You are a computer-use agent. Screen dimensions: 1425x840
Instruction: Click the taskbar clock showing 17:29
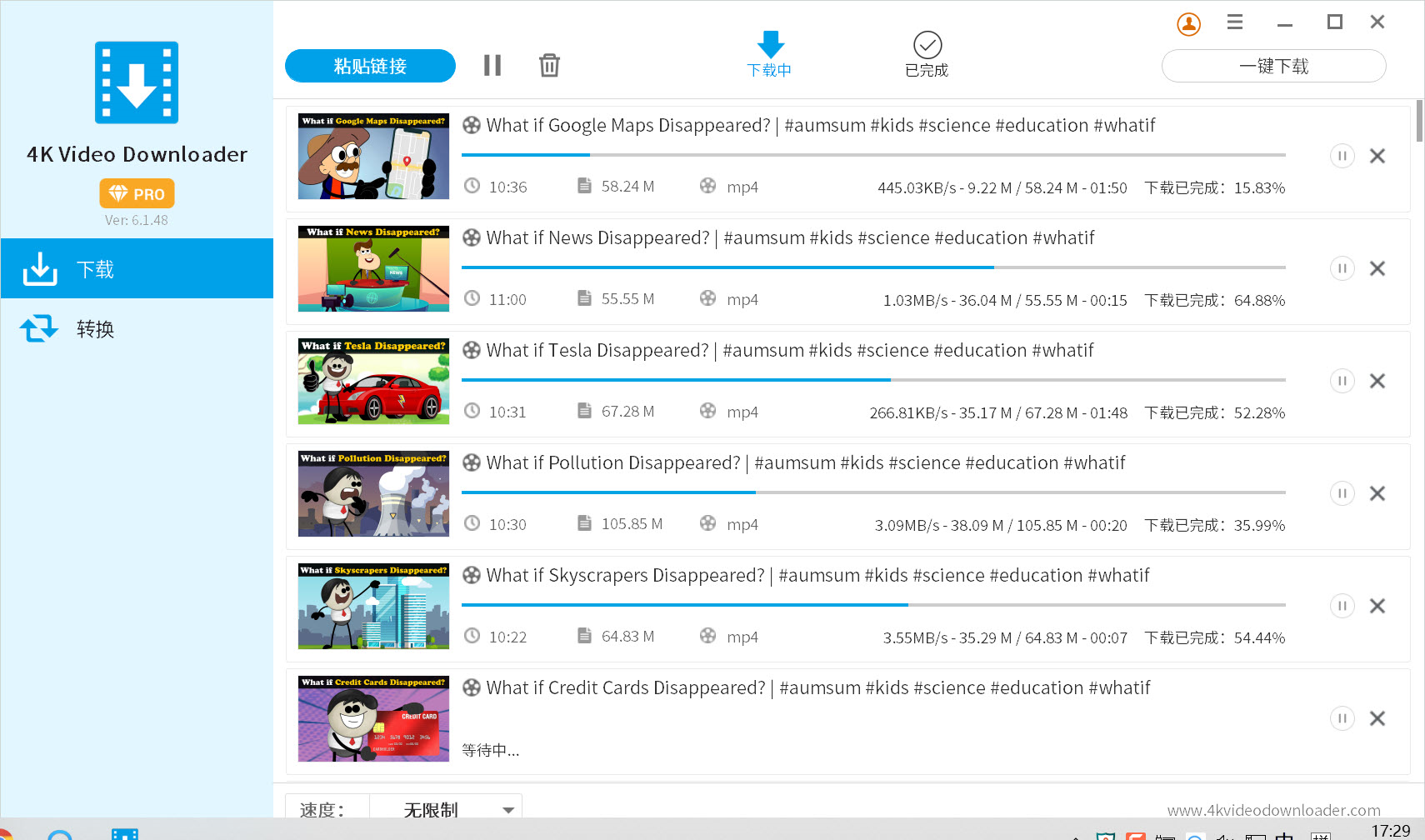[1391, 830]
